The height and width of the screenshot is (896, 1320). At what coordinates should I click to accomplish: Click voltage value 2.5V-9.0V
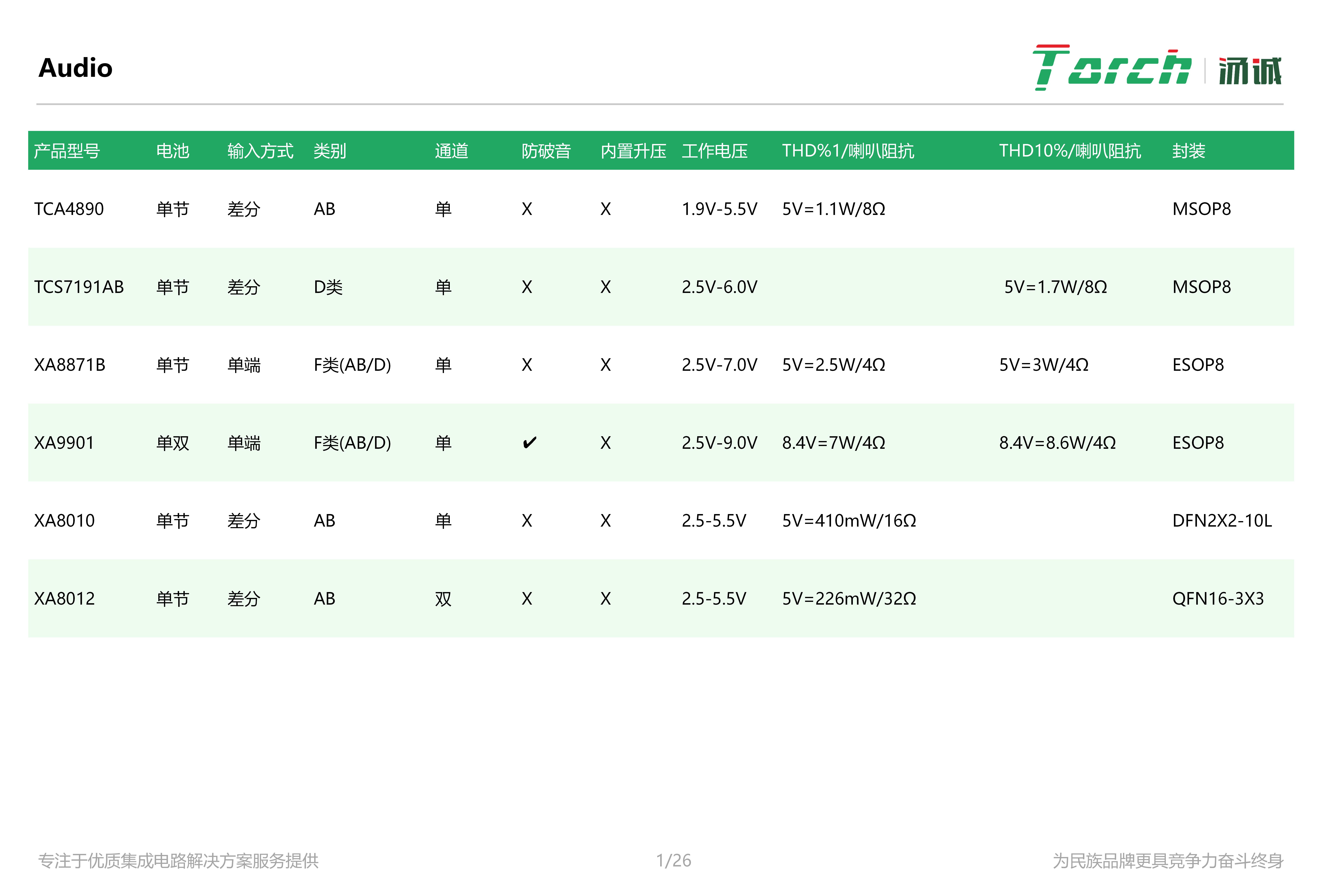click(x=720, y=443)
